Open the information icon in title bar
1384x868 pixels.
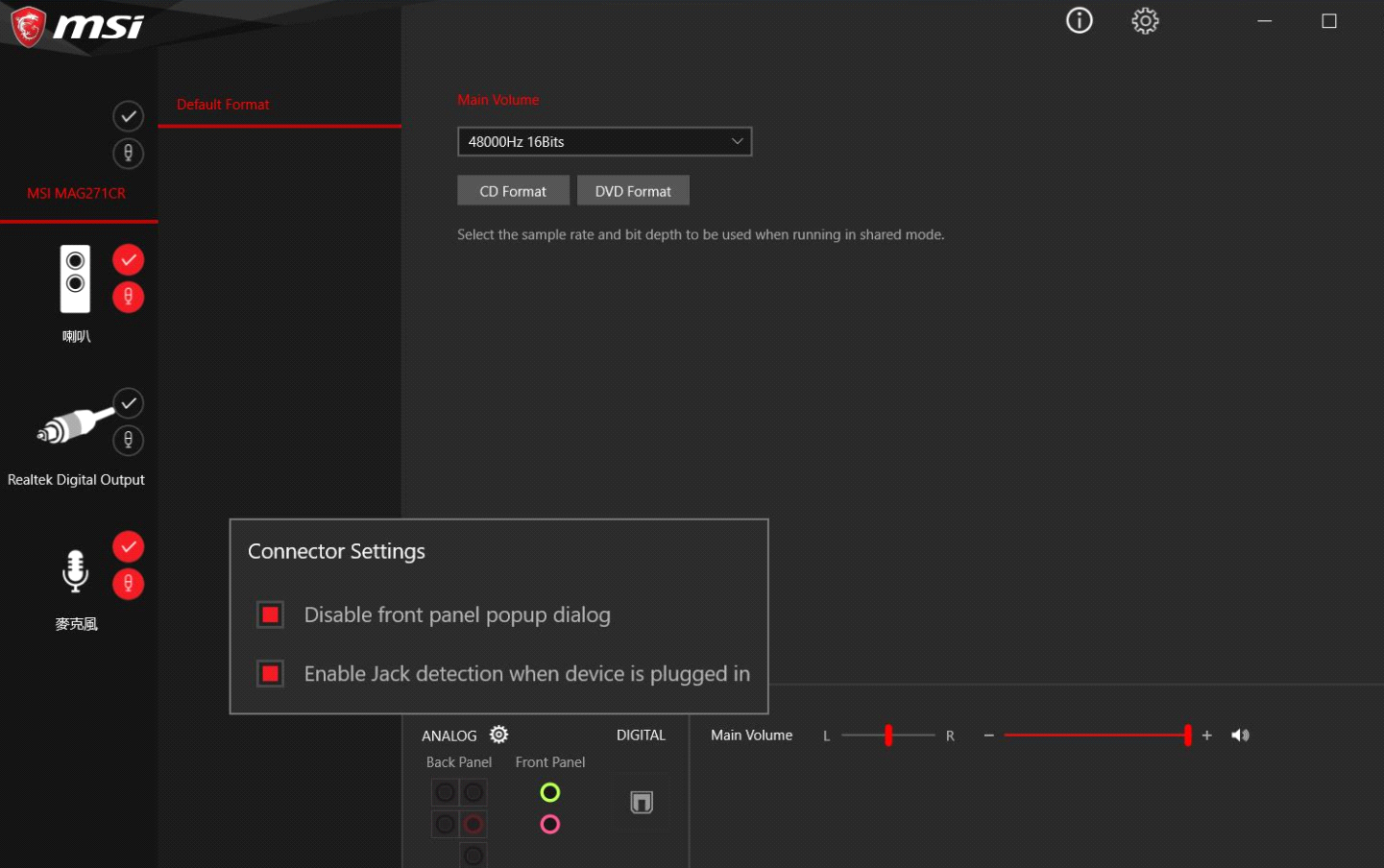(1079, 20)
